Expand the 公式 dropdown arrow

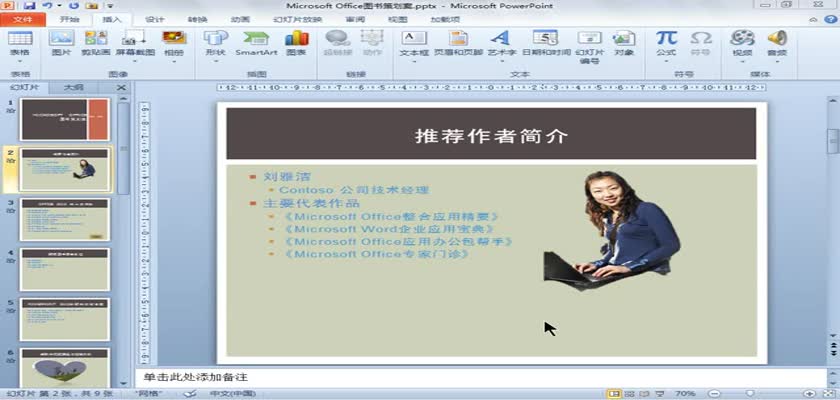pyautogui.click(x=666, y=61)
